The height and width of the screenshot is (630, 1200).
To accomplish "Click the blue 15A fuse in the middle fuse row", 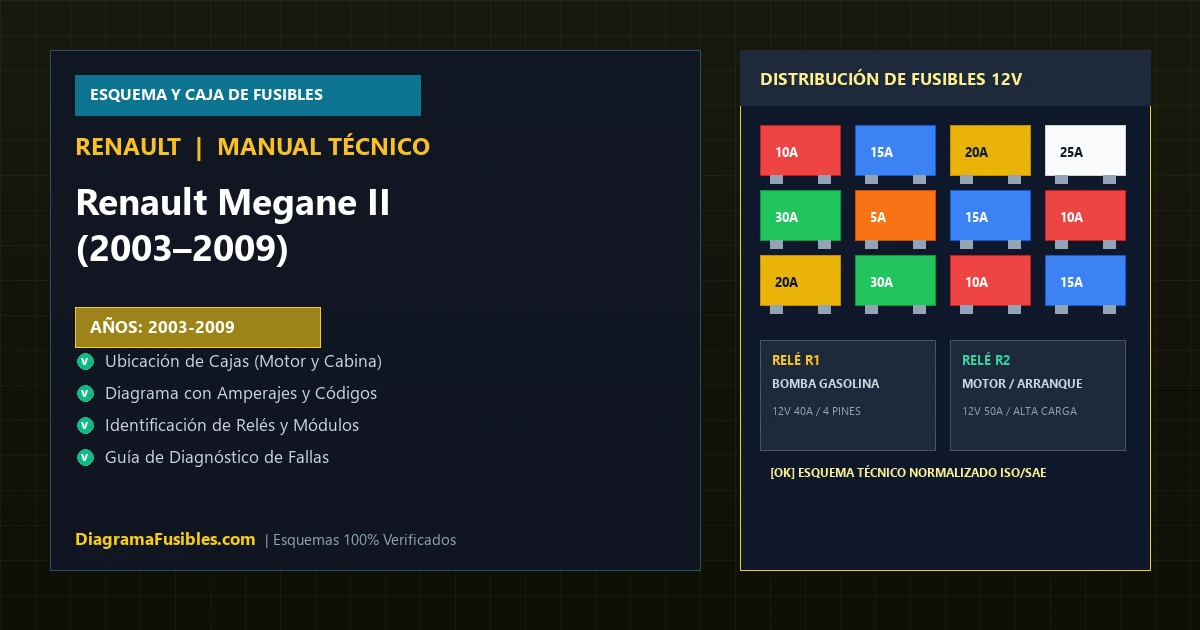I will [x=990, y=216].
